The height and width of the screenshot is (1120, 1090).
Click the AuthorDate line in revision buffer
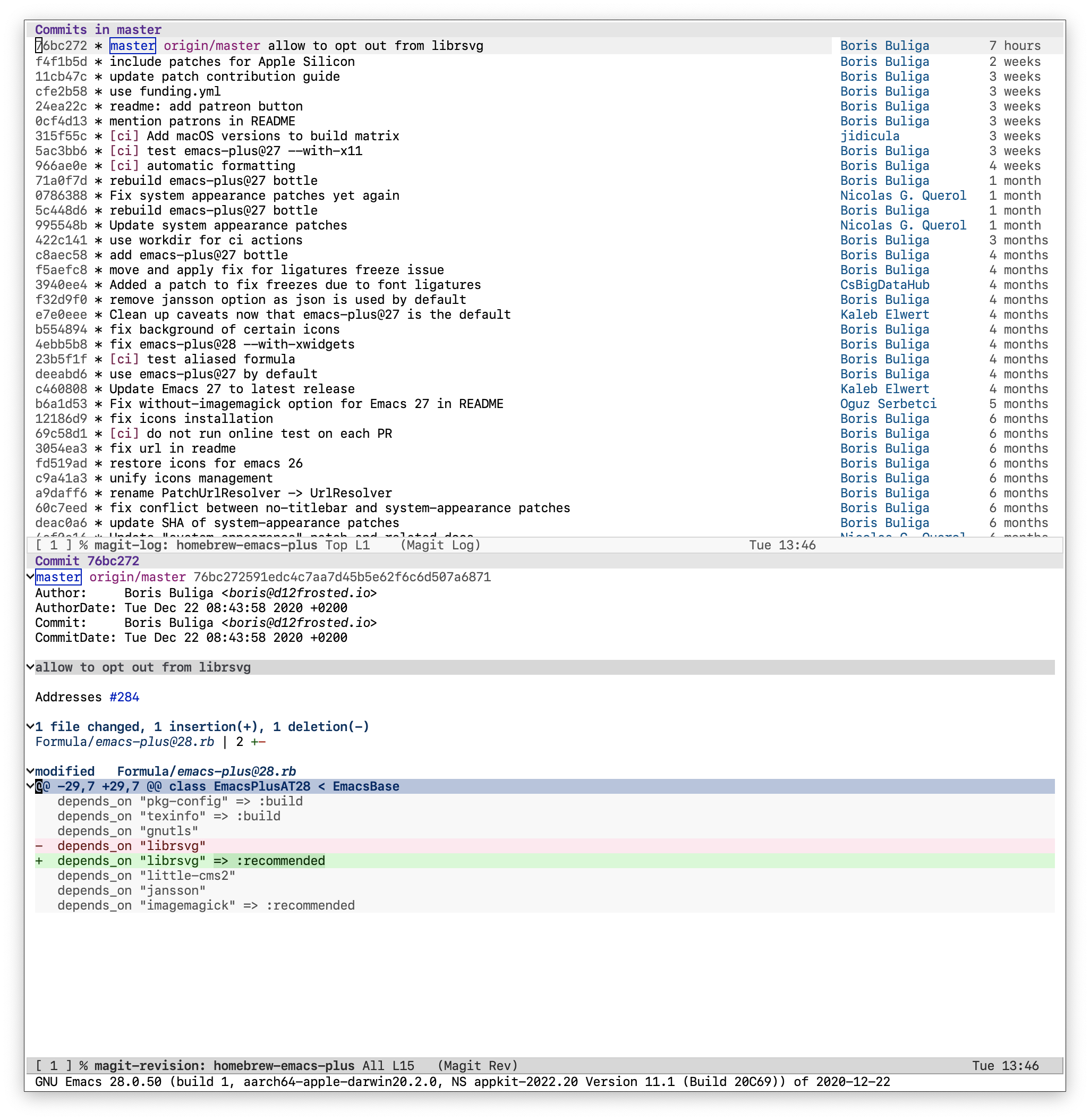pyautogui.click(x=191, y=607)
